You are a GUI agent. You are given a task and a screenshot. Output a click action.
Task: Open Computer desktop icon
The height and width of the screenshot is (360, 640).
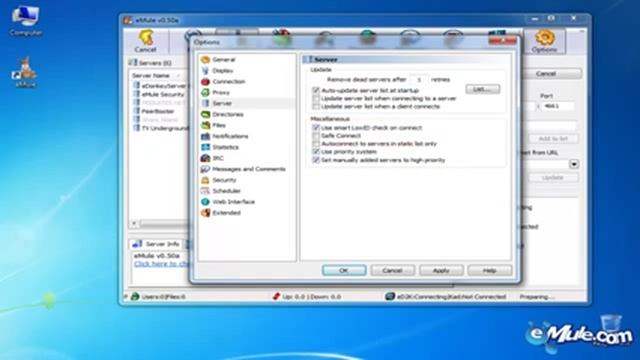point(26,21)
